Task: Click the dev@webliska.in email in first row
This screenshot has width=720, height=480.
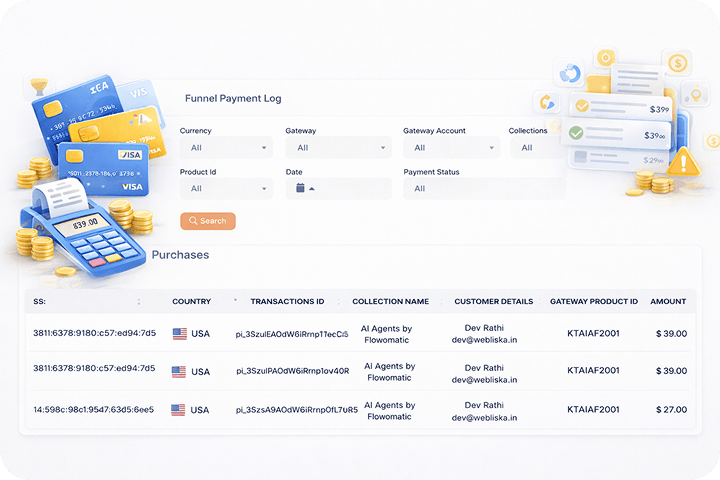Action: point(486,340)
